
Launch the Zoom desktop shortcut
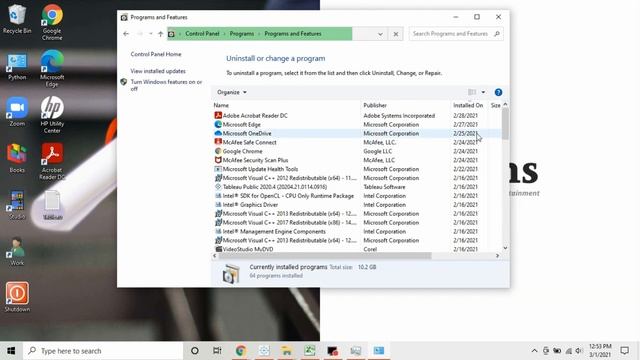pyautogui.click(x=17, y=112)
